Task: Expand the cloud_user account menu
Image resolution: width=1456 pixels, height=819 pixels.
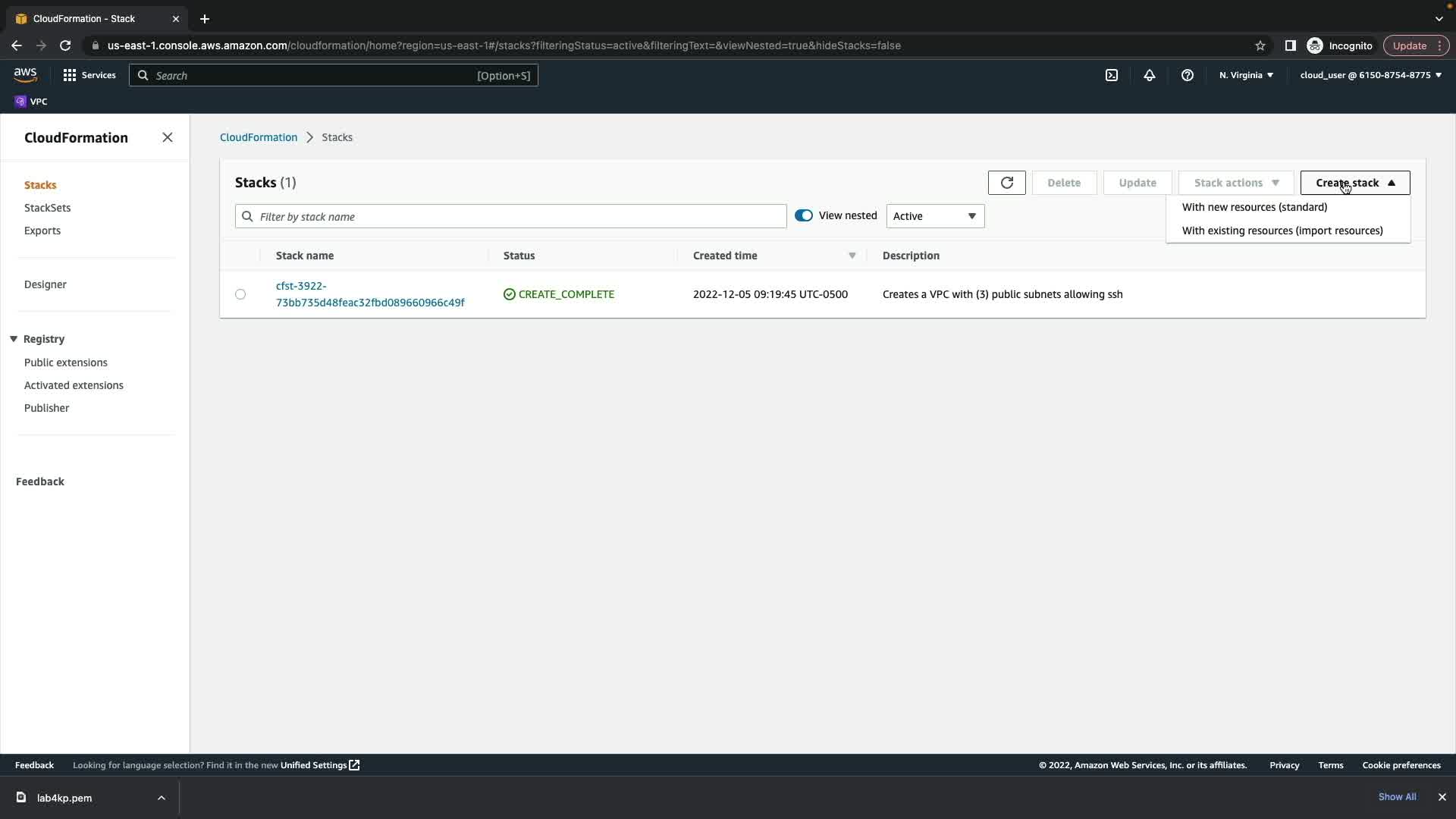Action: (1370, 75)
